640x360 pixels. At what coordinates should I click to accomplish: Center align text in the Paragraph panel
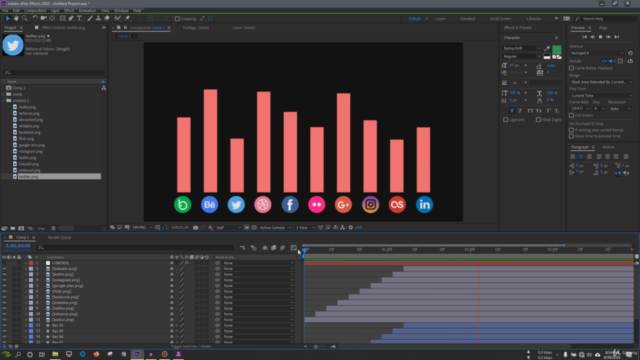(581, 157)
